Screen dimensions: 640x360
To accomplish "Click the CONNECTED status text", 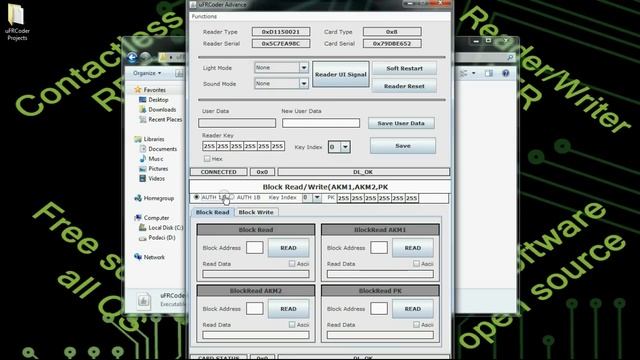I will (x=218, y=172).
